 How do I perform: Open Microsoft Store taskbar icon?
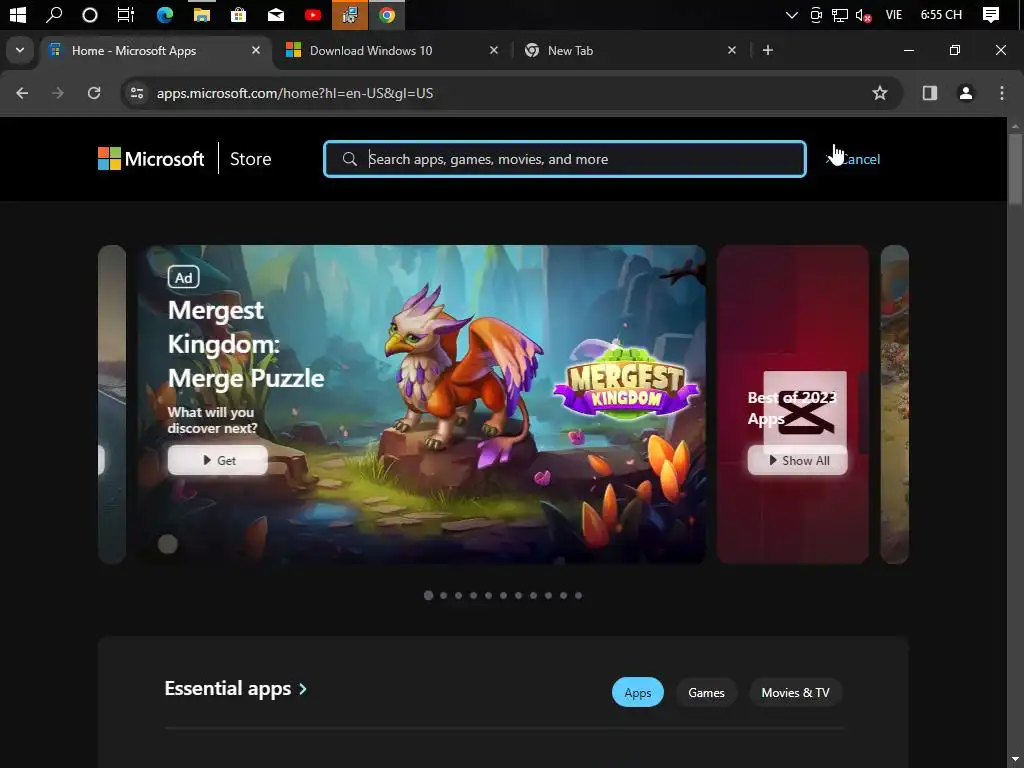pos(238,14)
